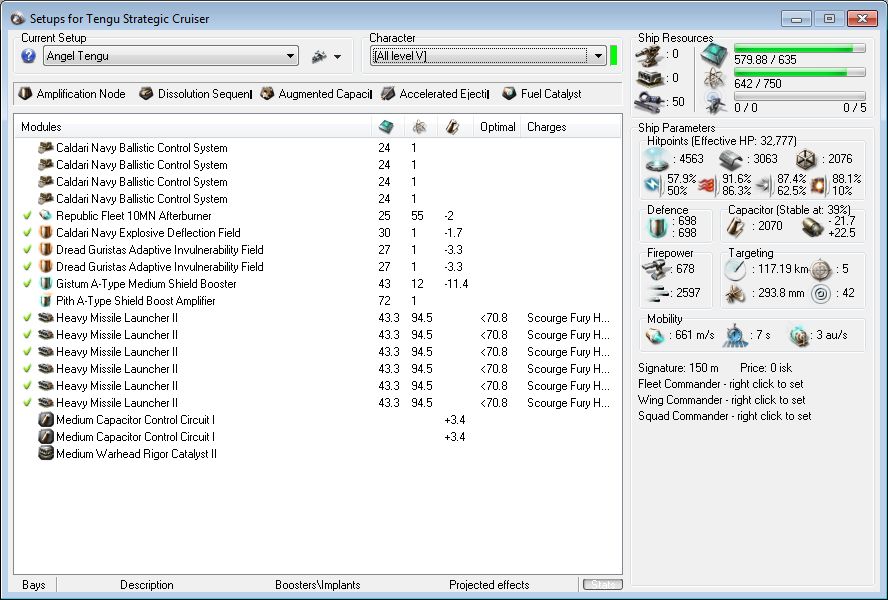This screenshot has width=888, height=600.
Task: Toggle check on first Dread Guristas Adaptive Invulnerability Field
Action: (27, 250)
